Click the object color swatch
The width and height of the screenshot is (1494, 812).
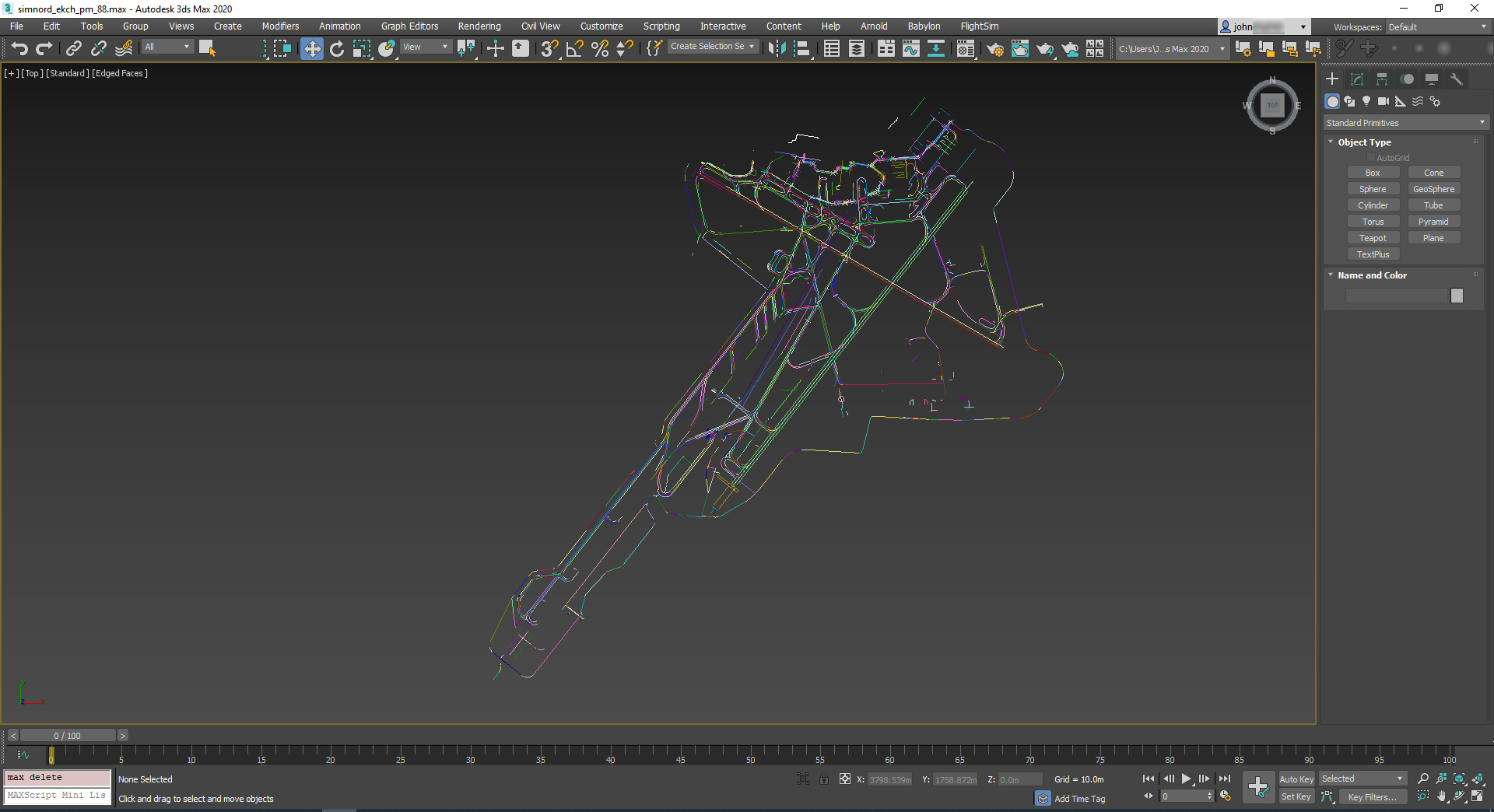1457,296
